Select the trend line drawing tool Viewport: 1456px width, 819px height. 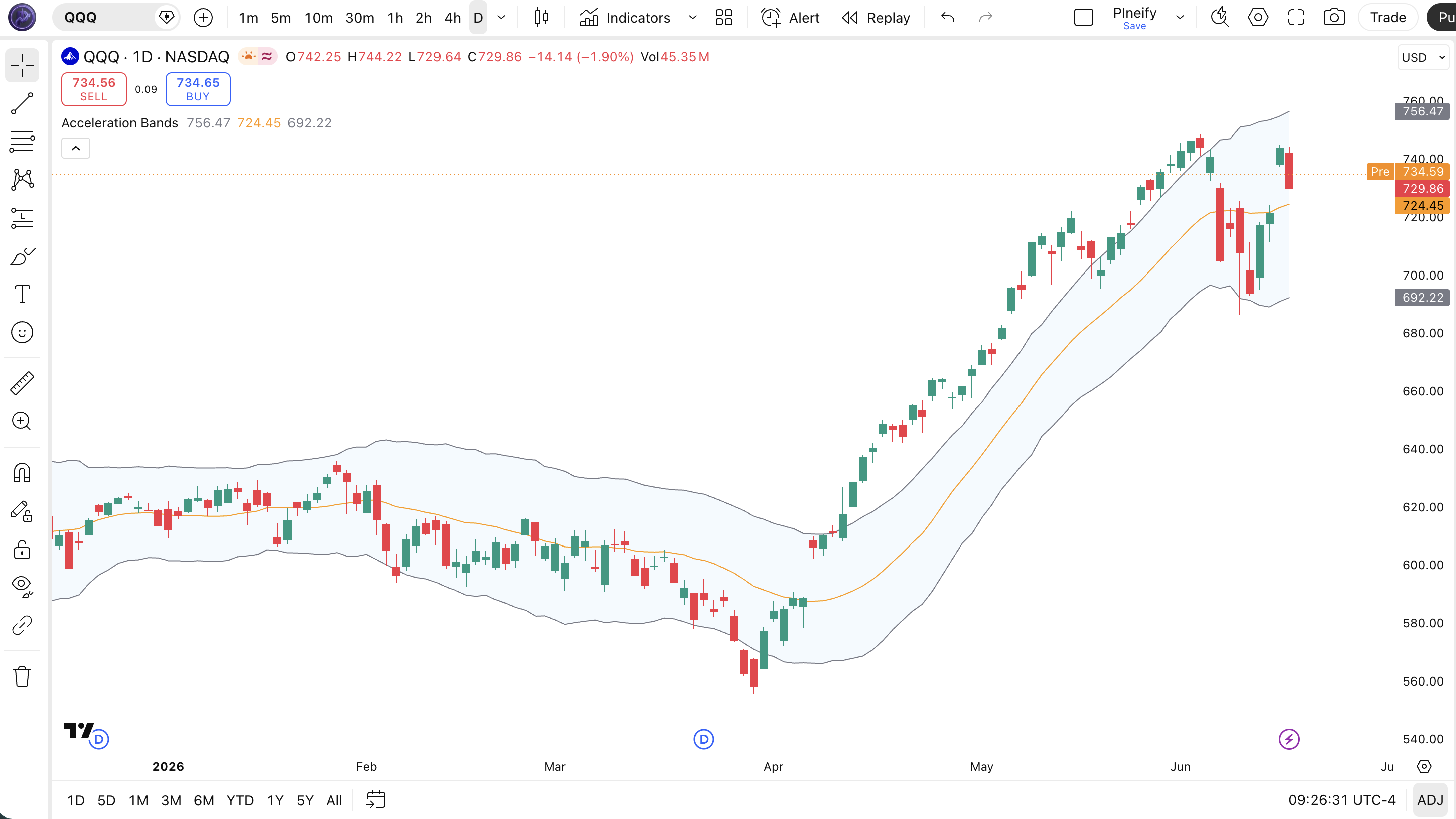pos(22,103)
